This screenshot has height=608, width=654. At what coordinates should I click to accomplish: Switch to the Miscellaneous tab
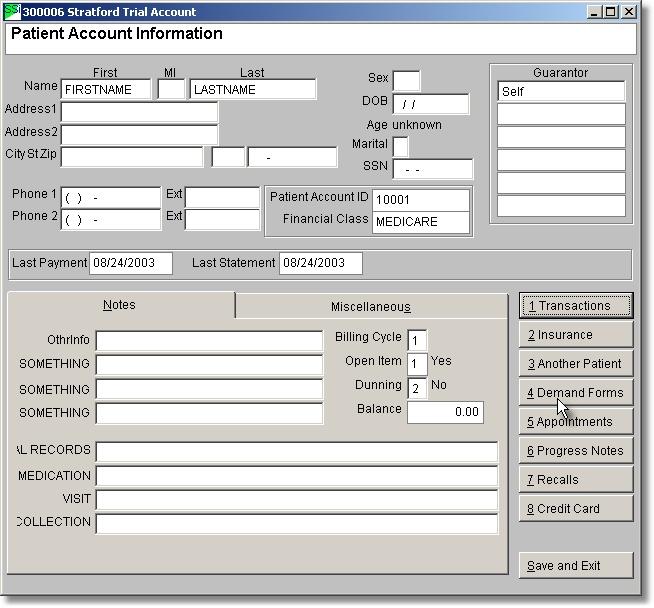point(371,307)
